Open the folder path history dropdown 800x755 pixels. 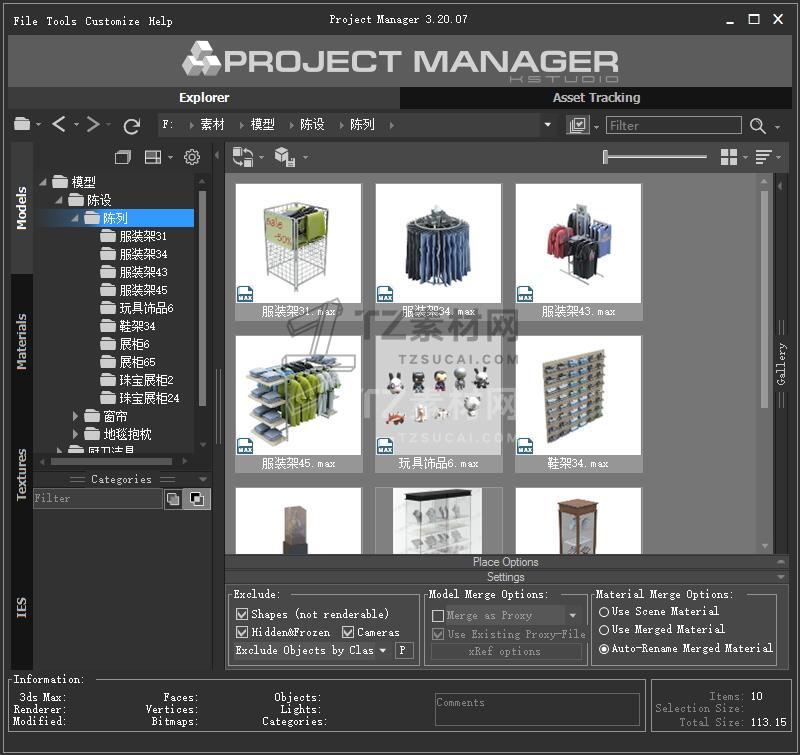547,125
